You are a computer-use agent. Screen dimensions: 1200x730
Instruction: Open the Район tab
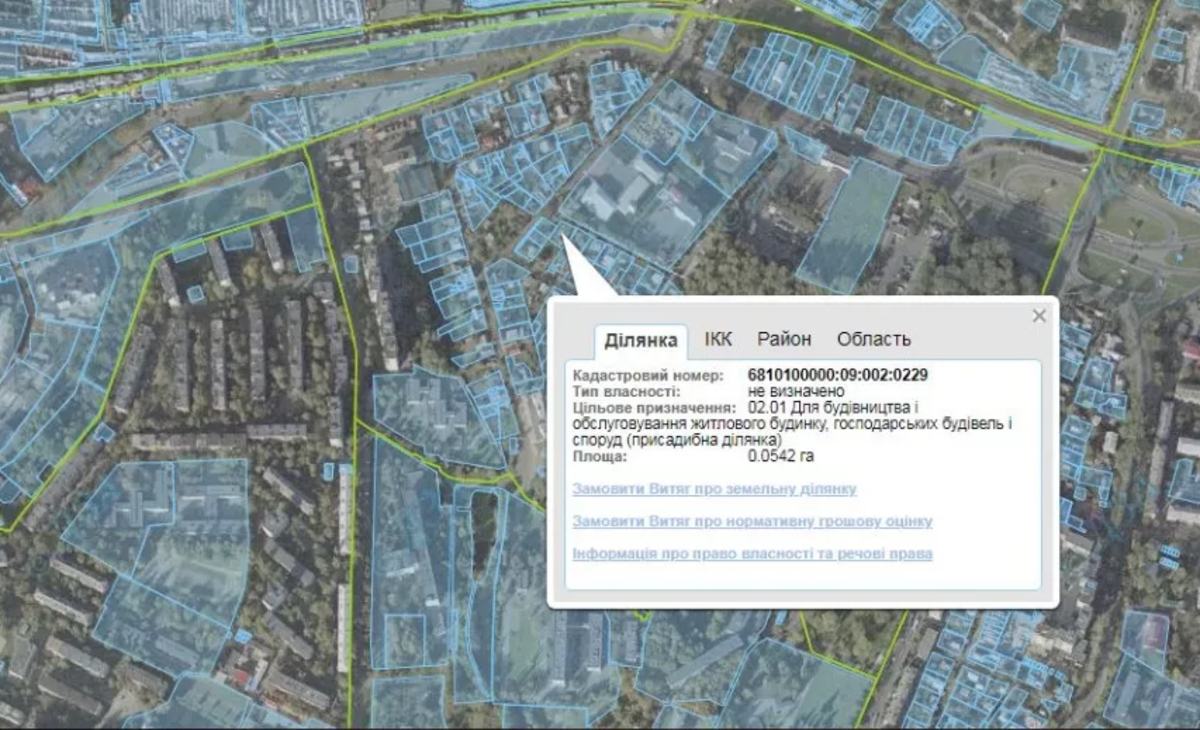(x=784, y=339)
